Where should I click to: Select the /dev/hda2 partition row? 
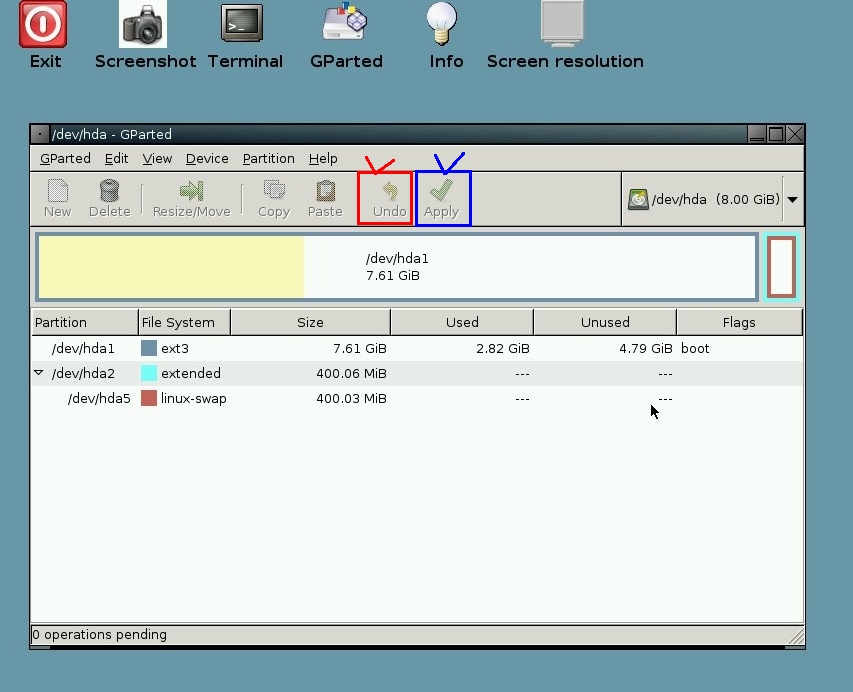417,373
